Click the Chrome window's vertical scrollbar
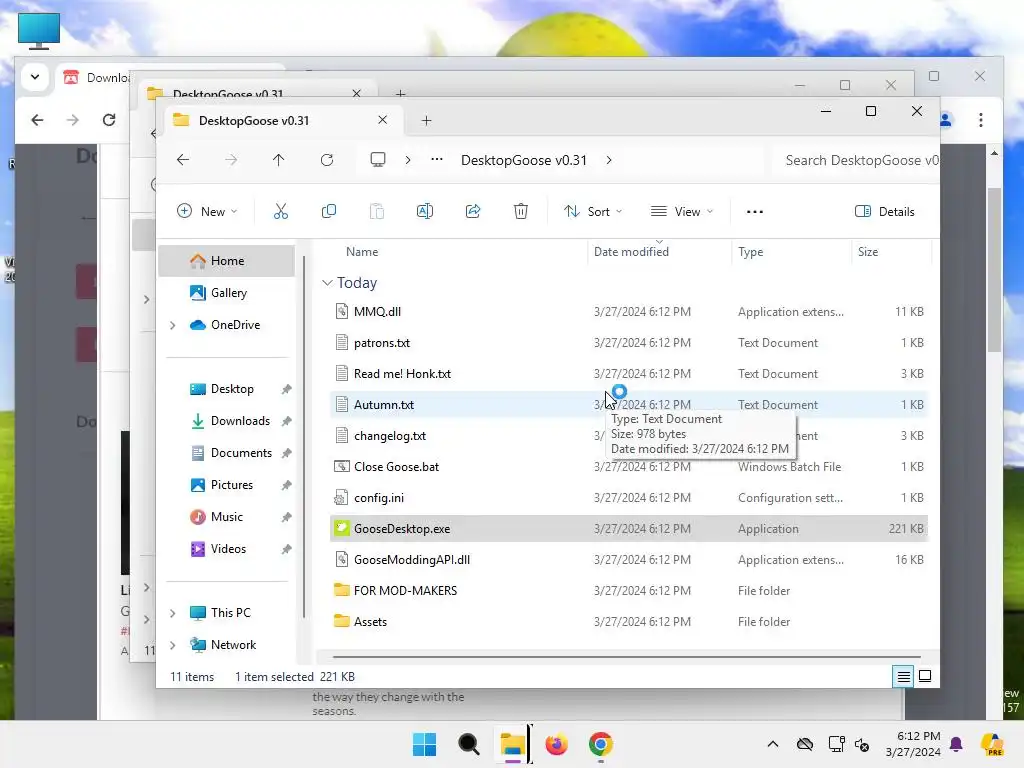 [994, 270]
